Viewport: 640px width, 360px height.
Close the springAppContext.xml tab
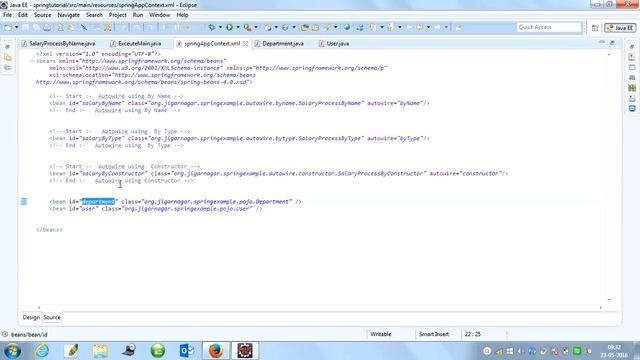(x=245, y=43)
